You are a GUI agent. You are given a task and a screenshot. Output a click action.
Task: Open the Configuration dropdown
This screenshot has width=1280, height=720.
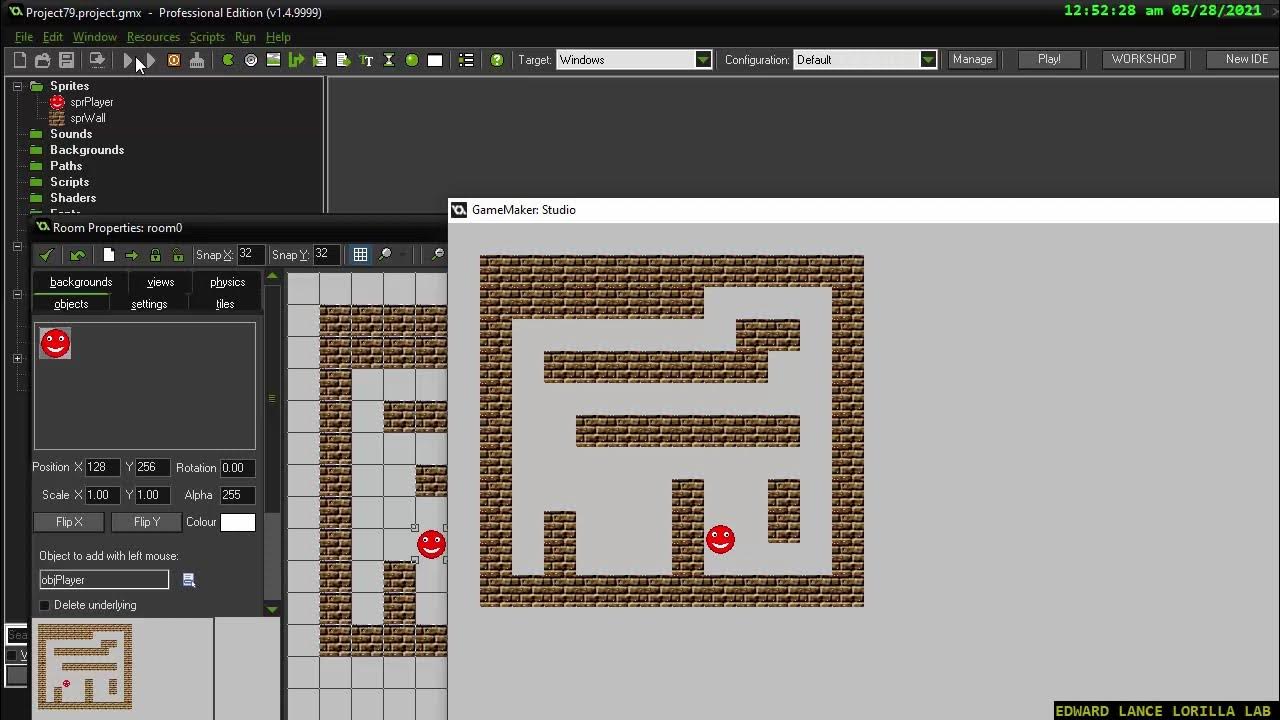(928, 60)
